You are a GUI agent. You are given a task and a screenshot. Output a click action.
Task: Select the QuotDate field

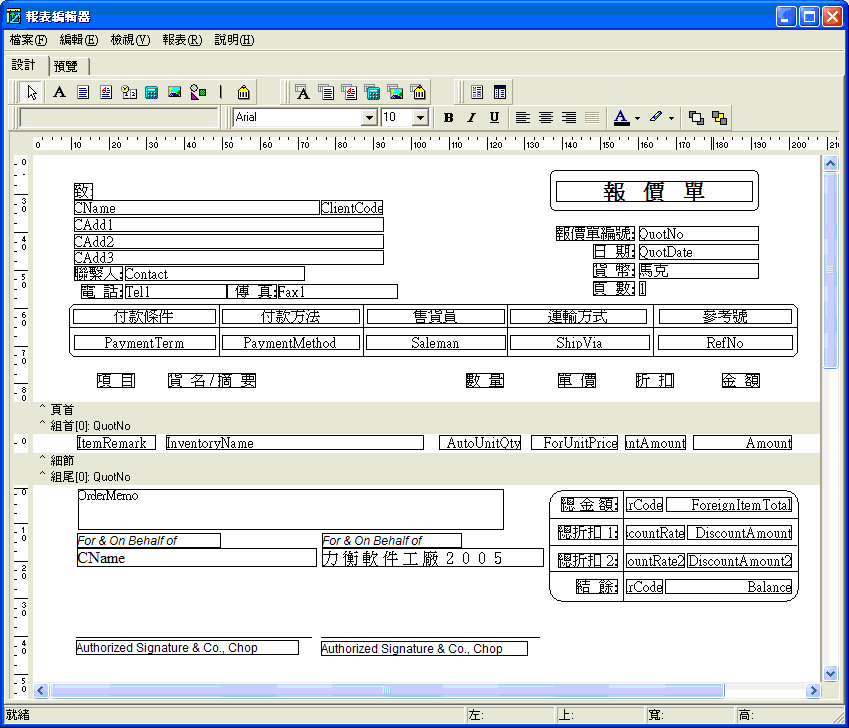coord(698,252)
